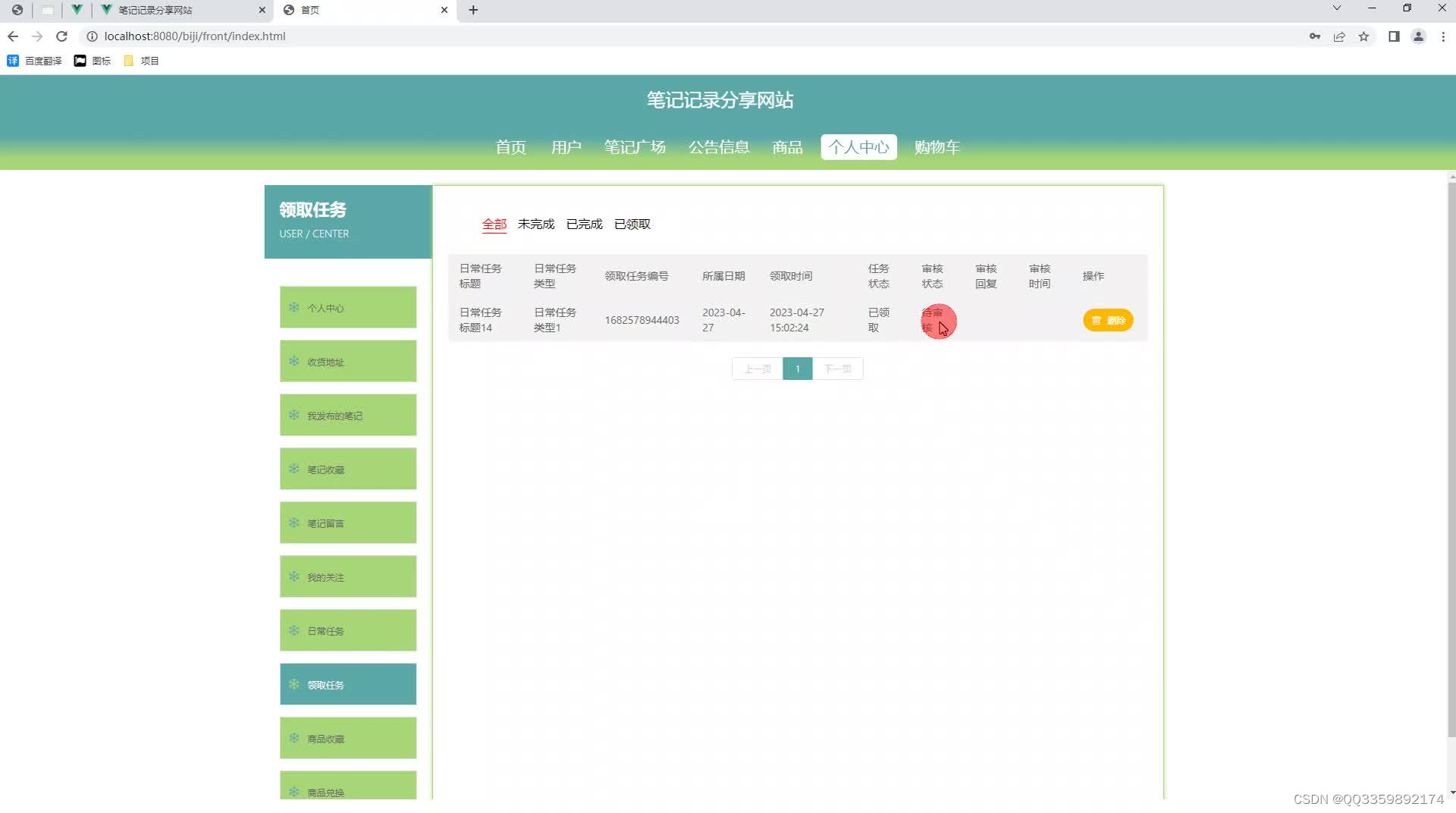Click the 上一页 pagination button
The height and width of the screenshot is (813, 1456).
[x=757, y=369]
